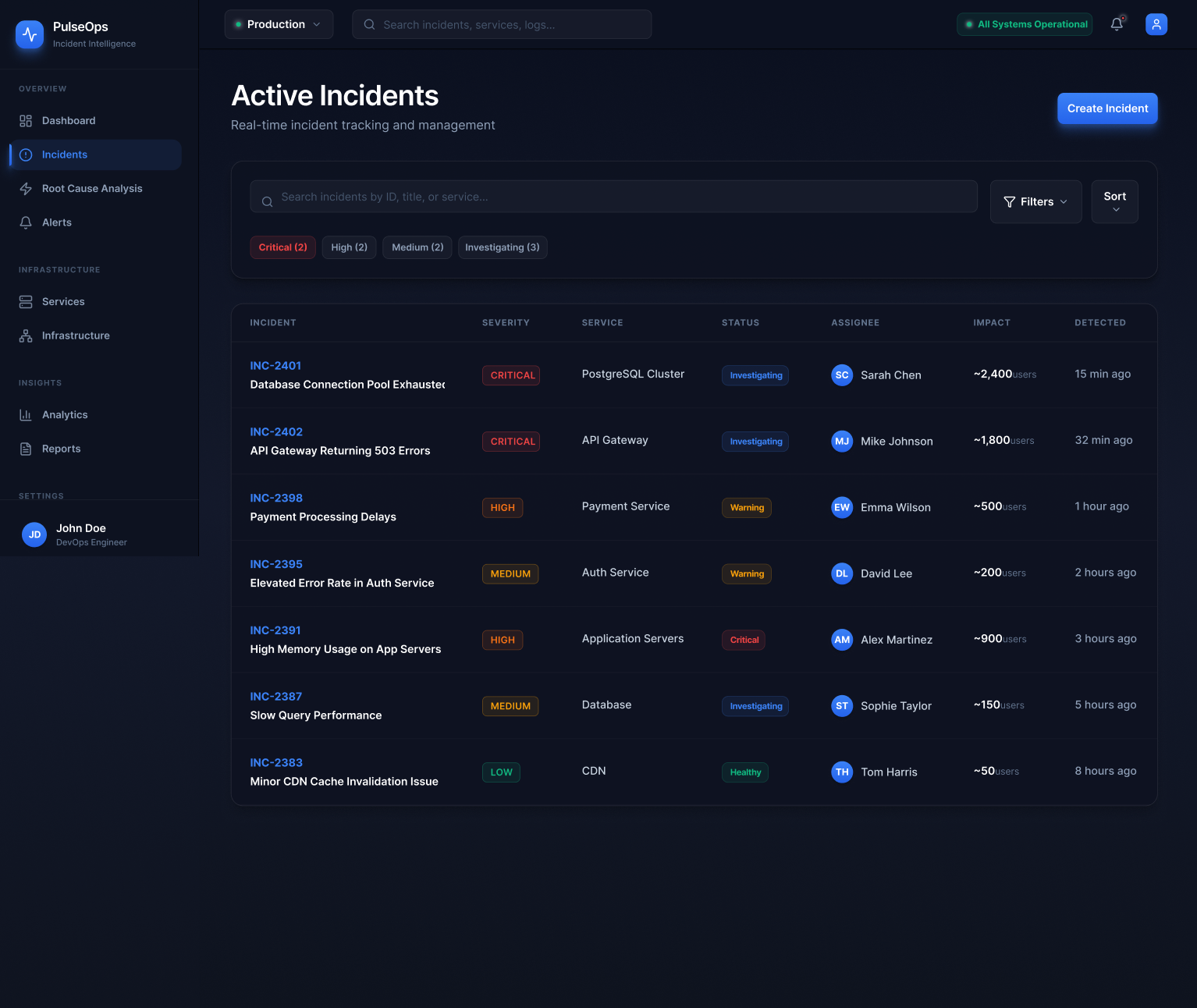The height and width of the screenshot is (1008, 1197).
Task: Expand the Filters menu
Action: (x=1035, y=201)
